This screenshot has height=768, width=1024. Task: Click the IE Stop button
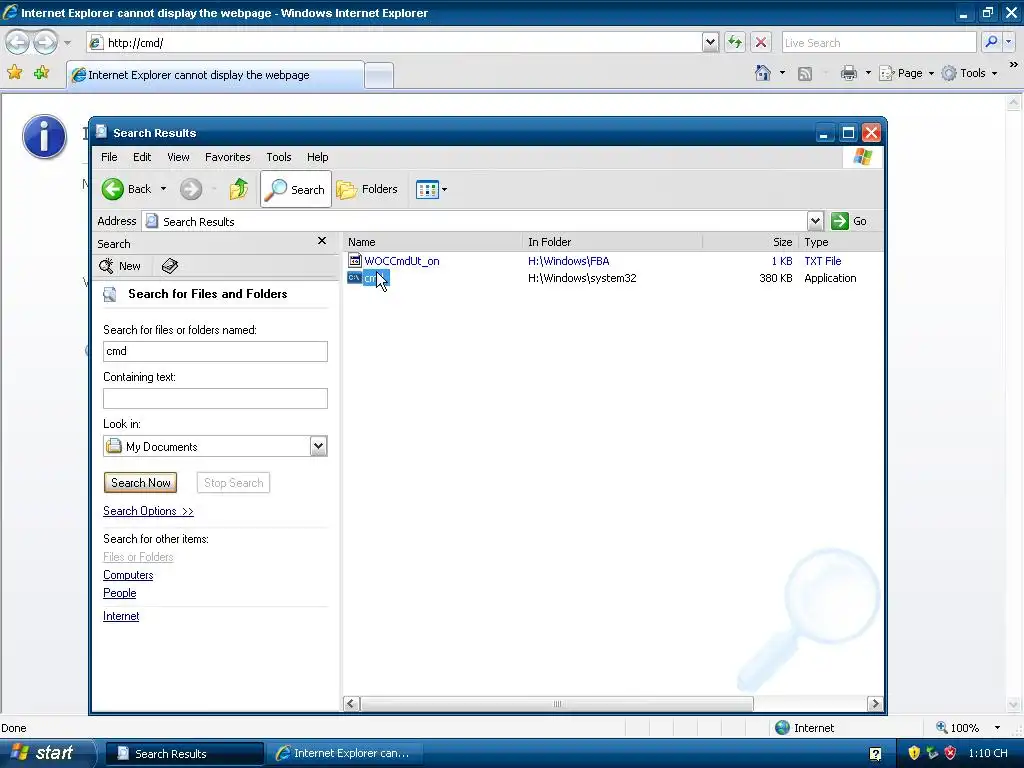coord(761,42)
